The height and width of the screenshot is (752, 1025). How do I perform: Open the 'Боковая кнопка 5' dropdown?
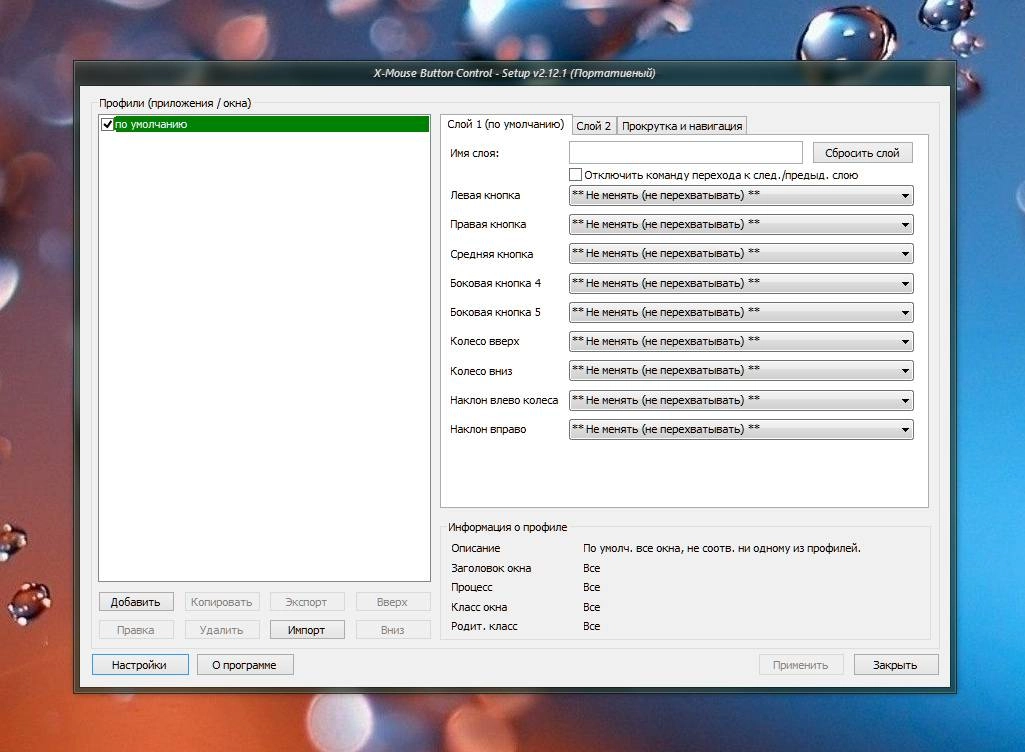click(741, 313)
